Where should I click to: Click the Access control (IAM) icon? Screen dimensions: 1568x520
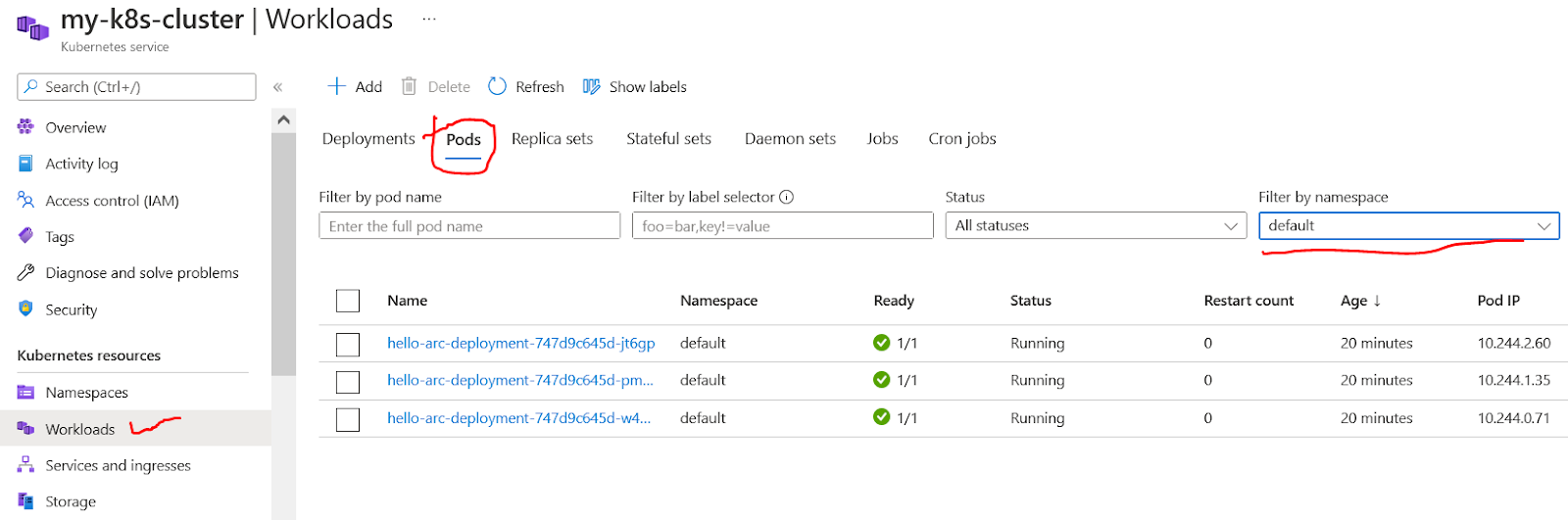click(25, 200)
